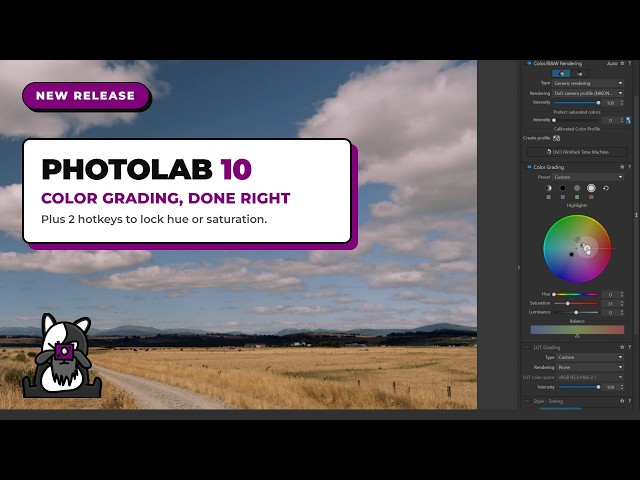640x480 pixels.
Task: Open the LUT Grading Type dropdown
Action: (590, 357)
